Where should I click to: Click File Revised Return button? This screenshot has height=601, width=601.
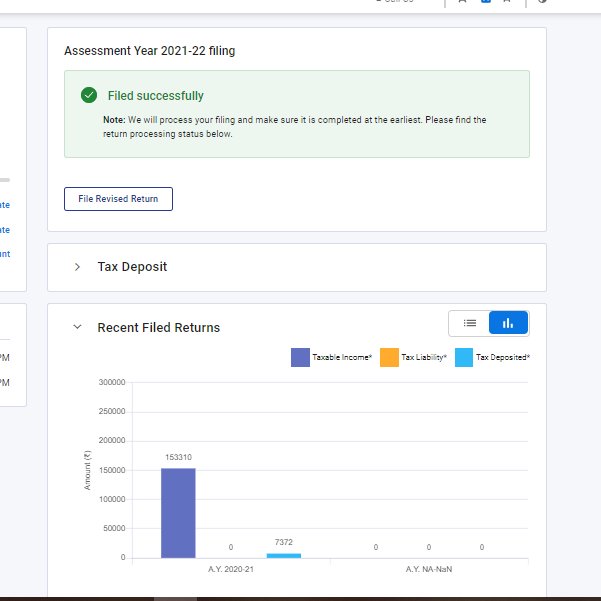click(118, 199)
